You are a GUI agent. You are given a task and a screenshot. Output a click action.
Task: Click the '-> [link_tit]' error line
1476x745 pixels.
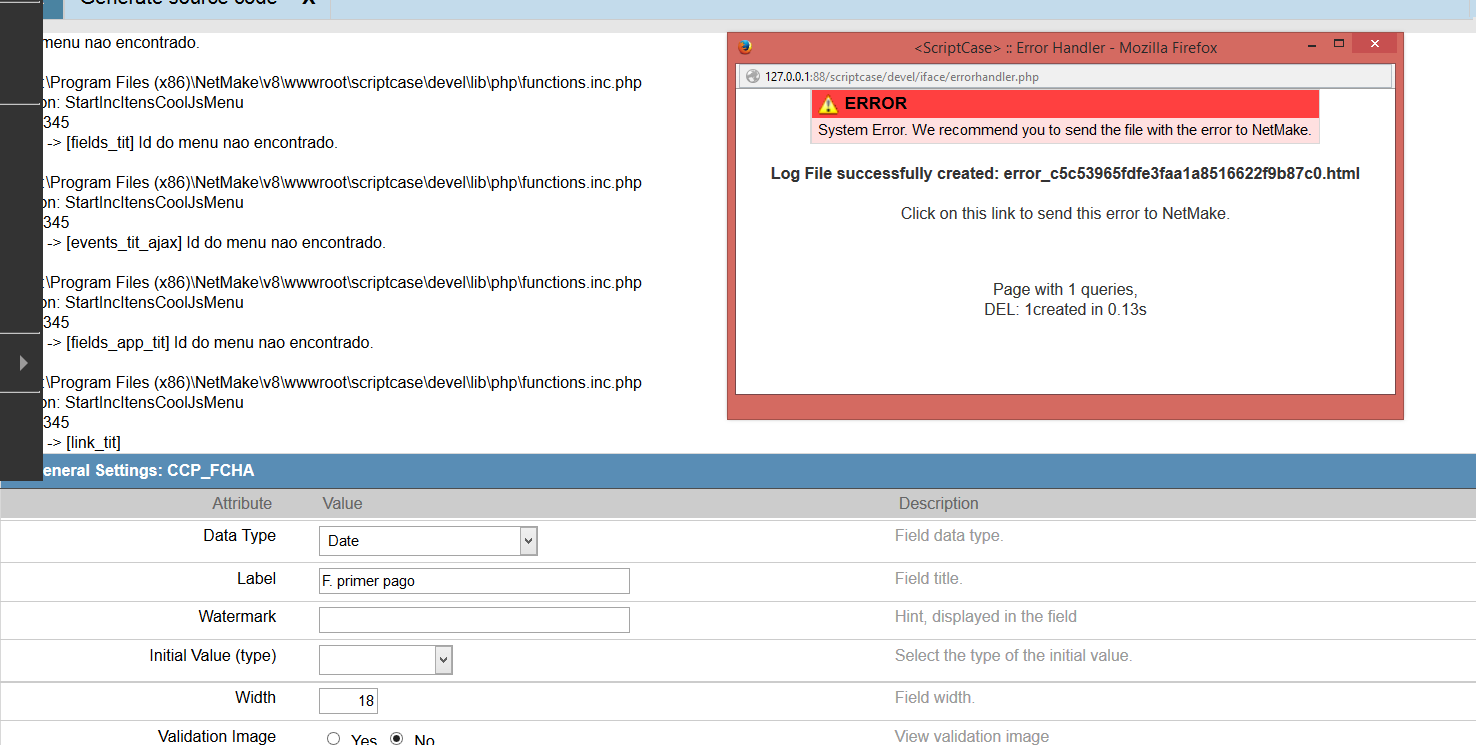pos(83,443)
